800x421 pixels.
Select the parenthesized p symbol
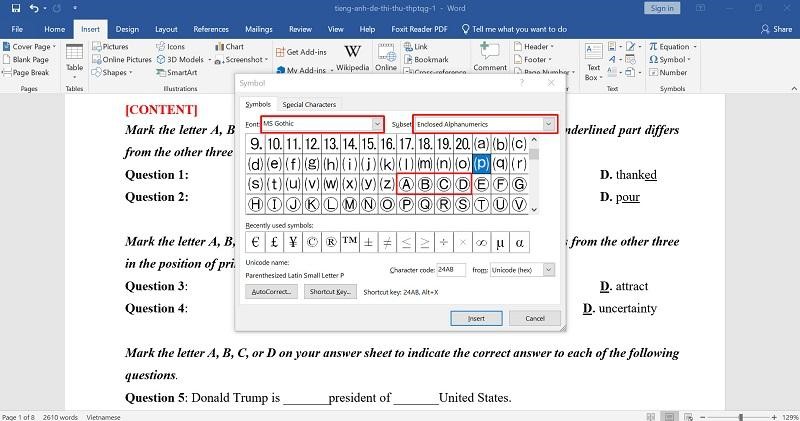coord(481,164)
